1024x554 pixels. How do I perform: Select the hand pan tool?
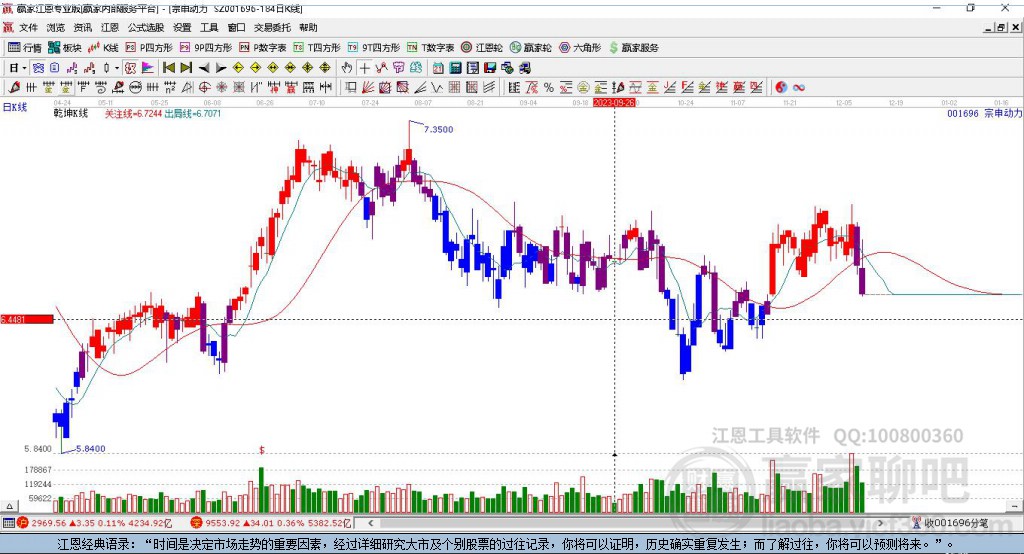click(x=347, y=68)
